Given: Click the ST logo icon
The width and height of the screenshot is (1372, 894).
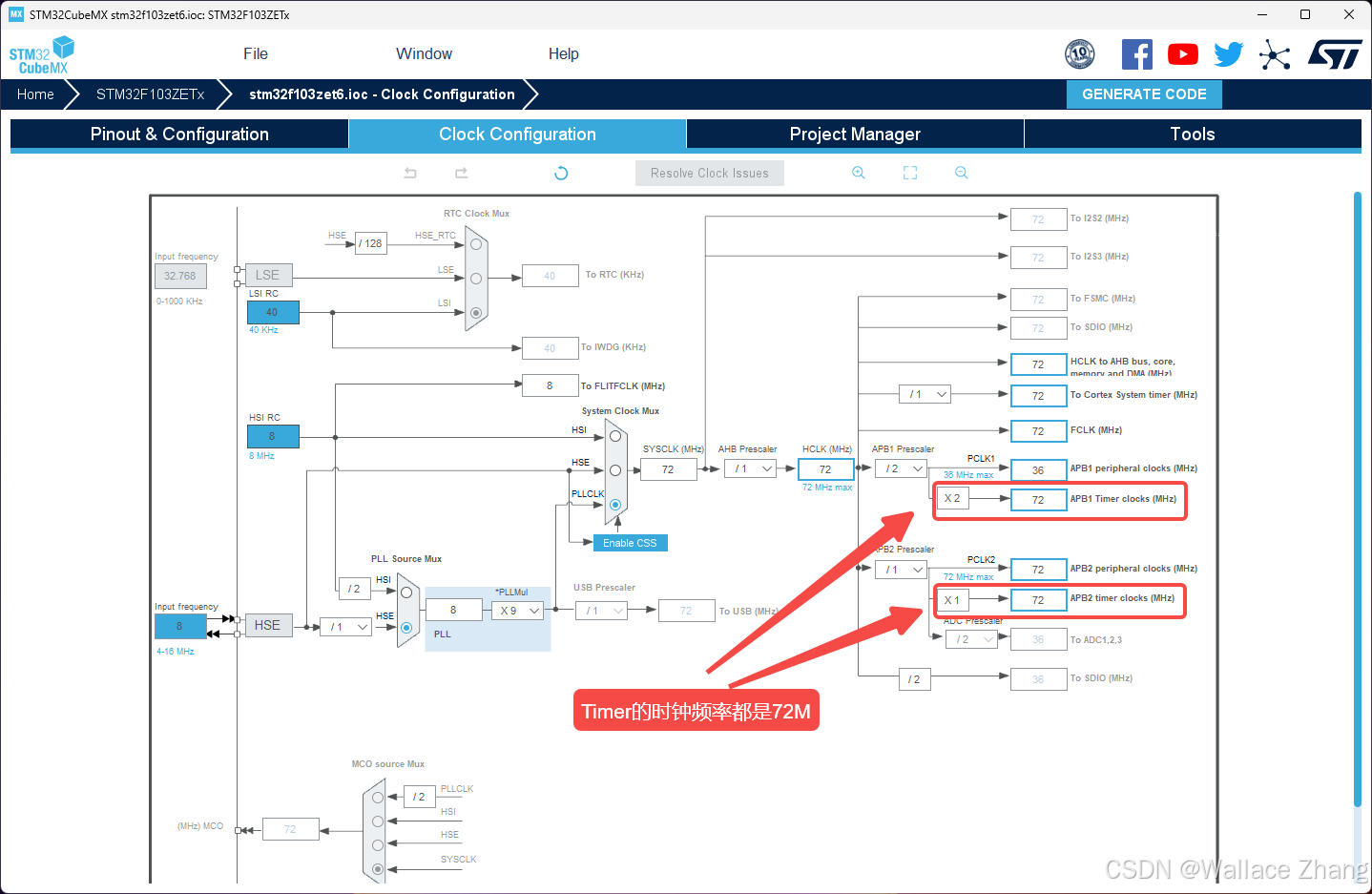Looking at the screenshot, I should pos(1335,54).
